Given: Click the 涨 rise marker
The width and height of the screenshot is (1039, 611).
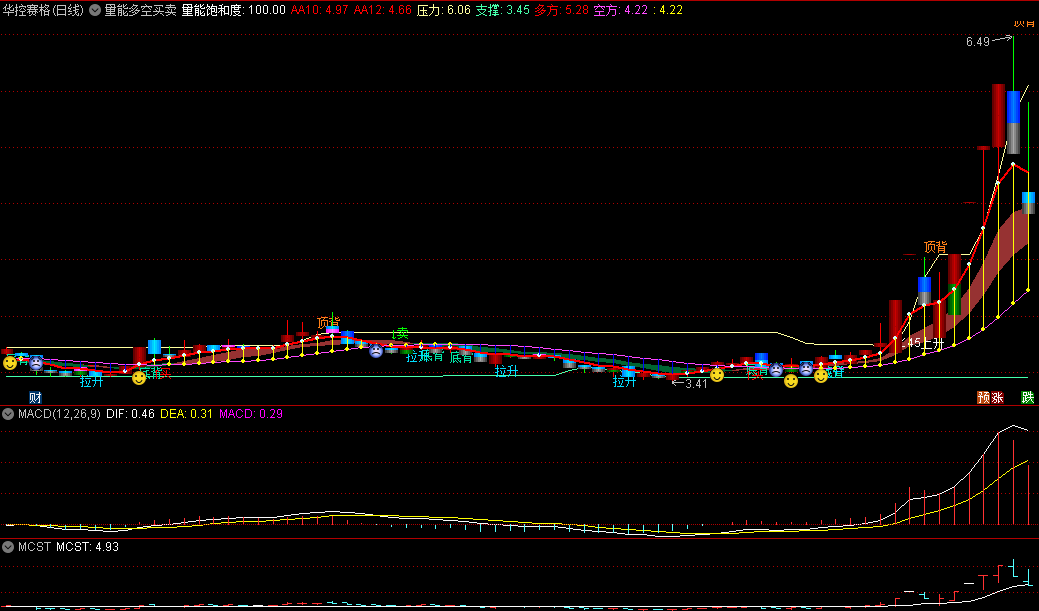Looking at the screenshot, I should click(997, 398).
